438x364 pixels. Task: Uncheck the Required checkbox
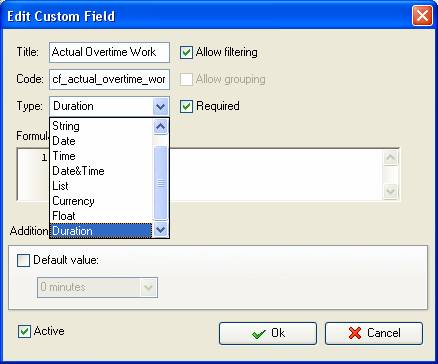coord(186,106)
